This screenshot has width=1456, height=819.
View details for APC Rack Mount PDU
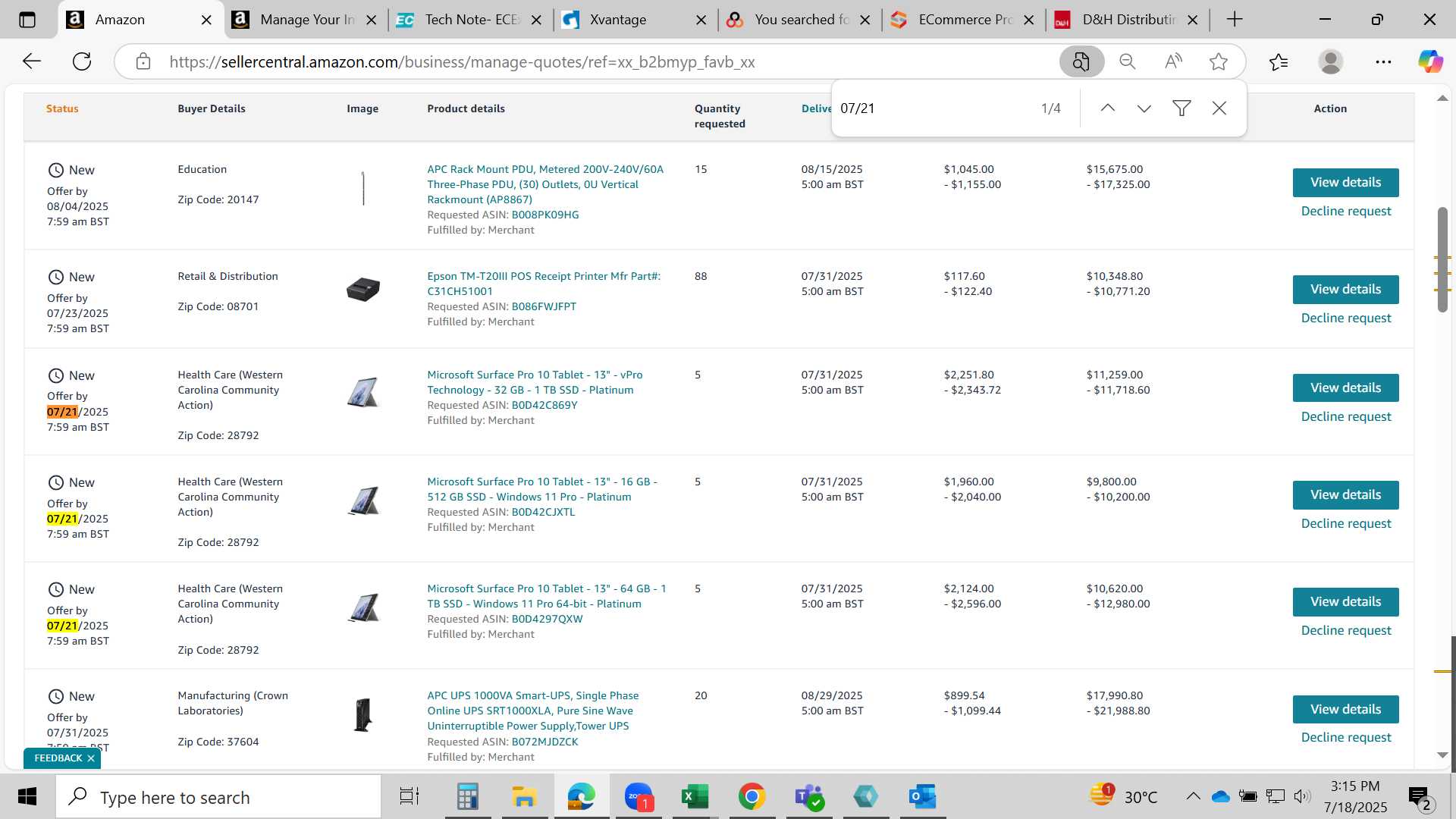point(1345,183)
